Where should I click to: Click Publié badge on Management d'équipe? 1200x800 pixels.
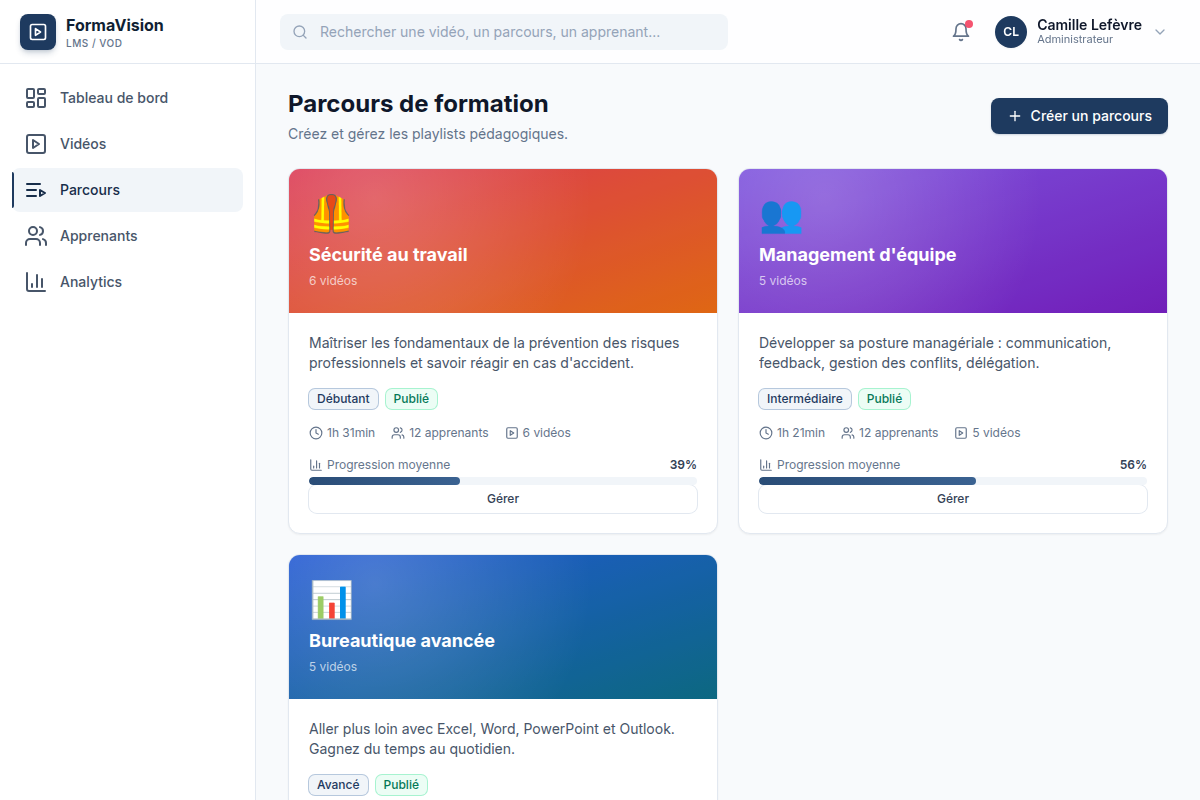point(884,399)
